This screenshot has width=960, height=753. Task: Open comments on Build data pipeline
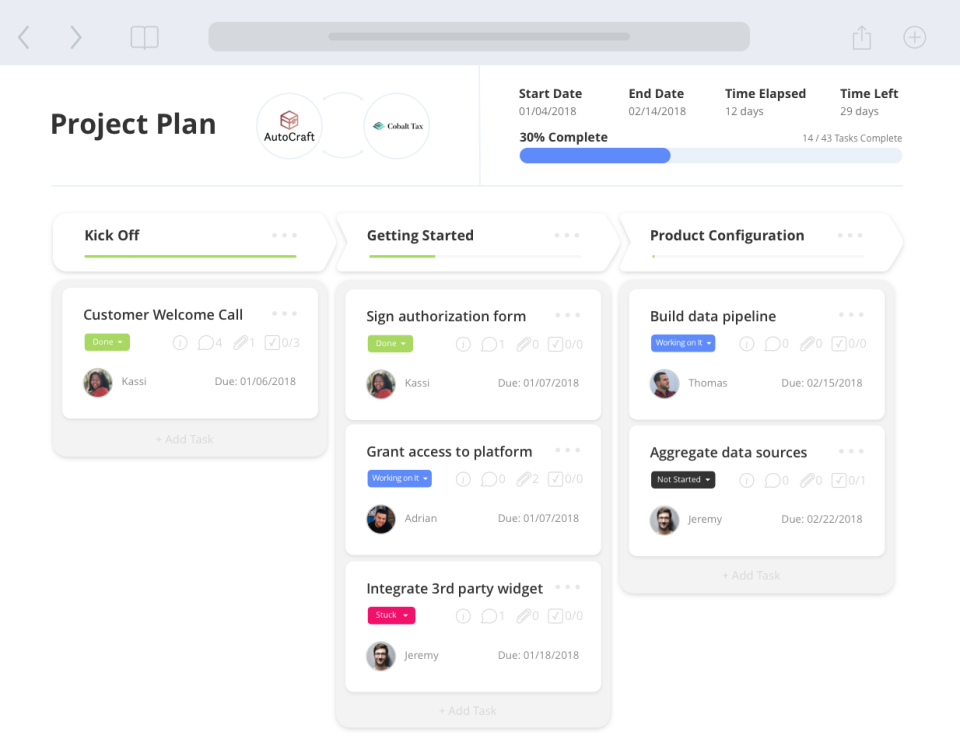[x=776, y=344]
